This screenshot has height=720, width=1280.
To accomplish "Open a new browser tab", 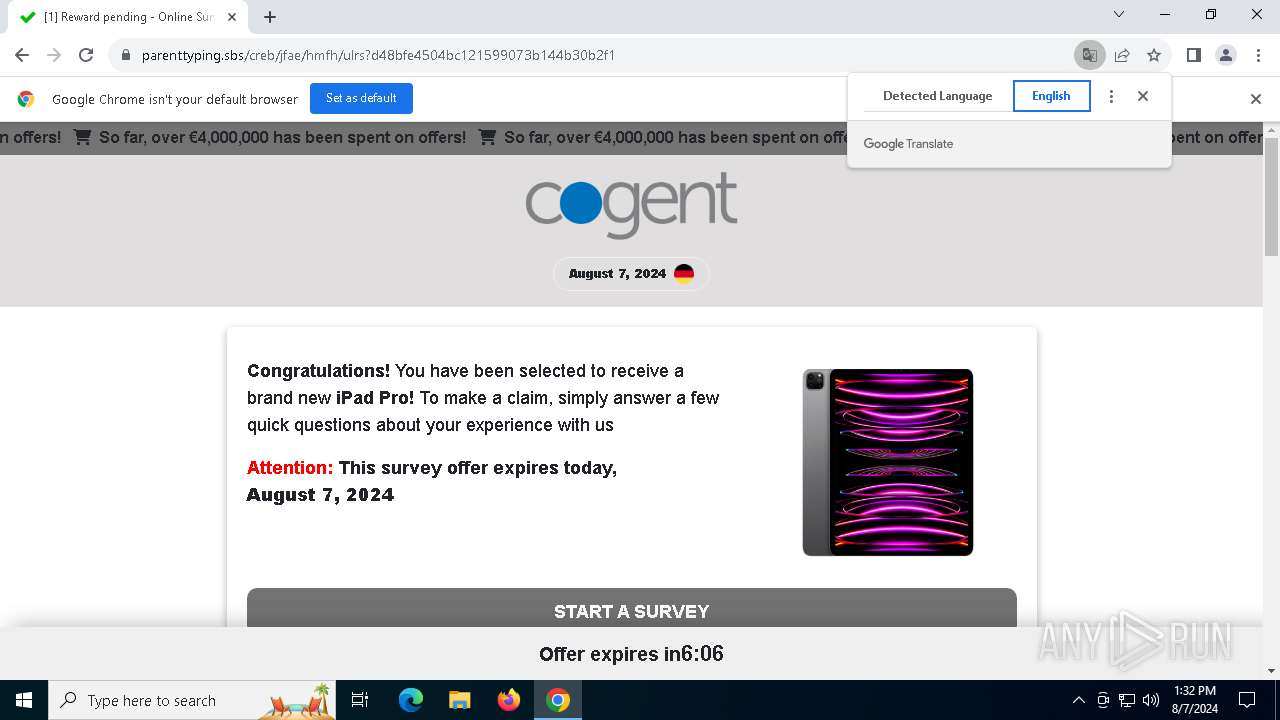I will click(x=270, y=17).
